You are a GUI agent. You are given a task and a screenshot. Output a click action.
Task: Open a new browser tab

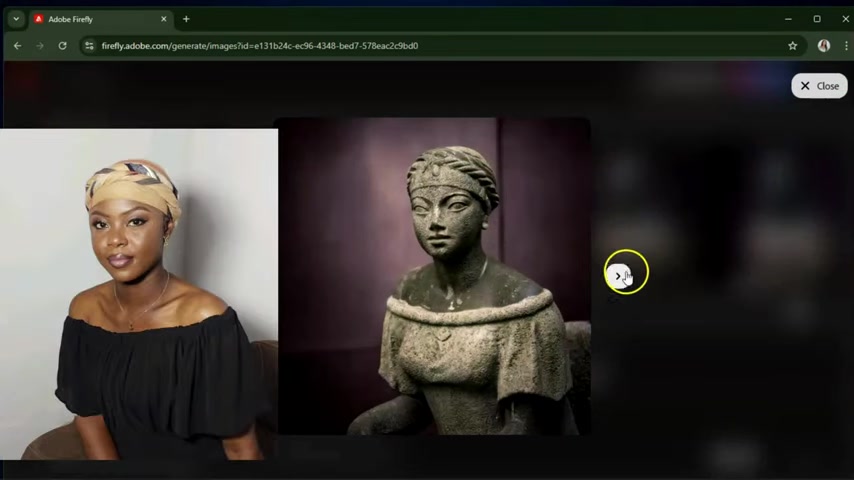pos(186,19)
